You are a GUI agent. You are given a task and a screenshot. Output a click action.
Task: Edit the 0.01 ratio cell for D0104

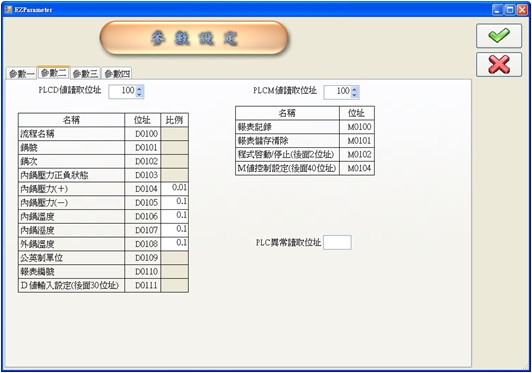coord(174,188)
